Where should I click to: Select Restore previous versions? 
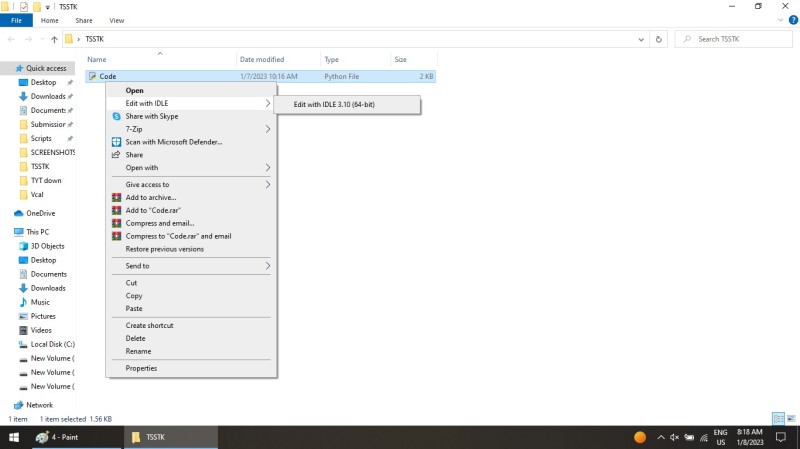191,249
